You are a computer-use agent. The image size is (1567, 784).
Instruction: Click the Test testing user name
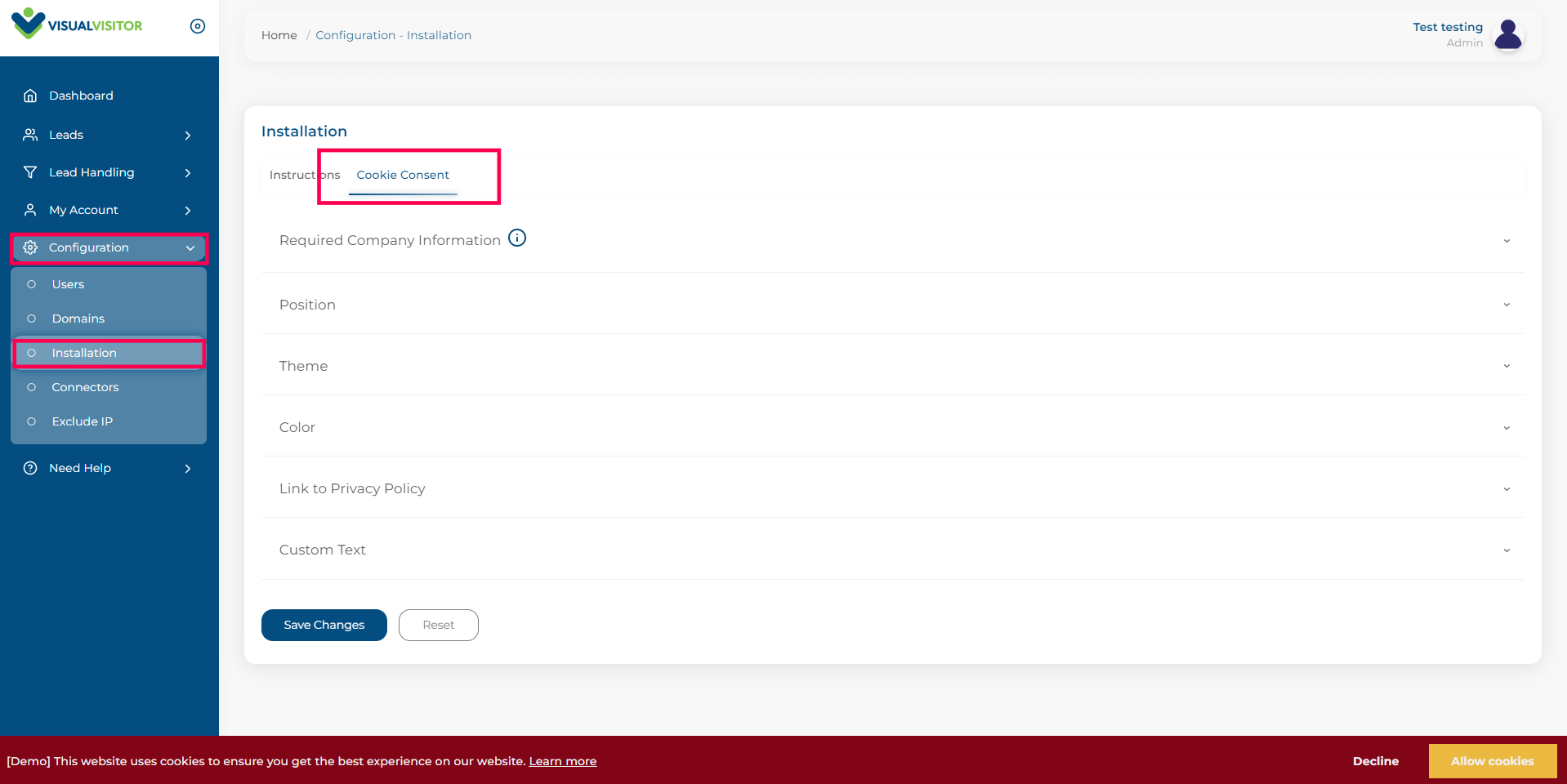(x=1448, y=27)
